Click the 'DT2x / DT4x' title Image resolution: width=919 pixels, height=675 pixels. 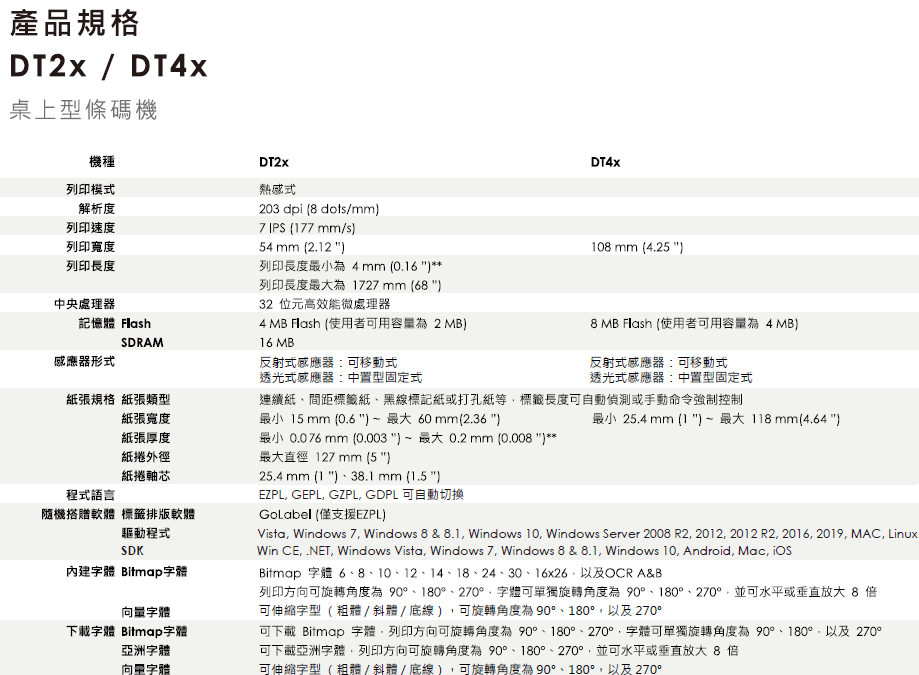pos(108,66)
